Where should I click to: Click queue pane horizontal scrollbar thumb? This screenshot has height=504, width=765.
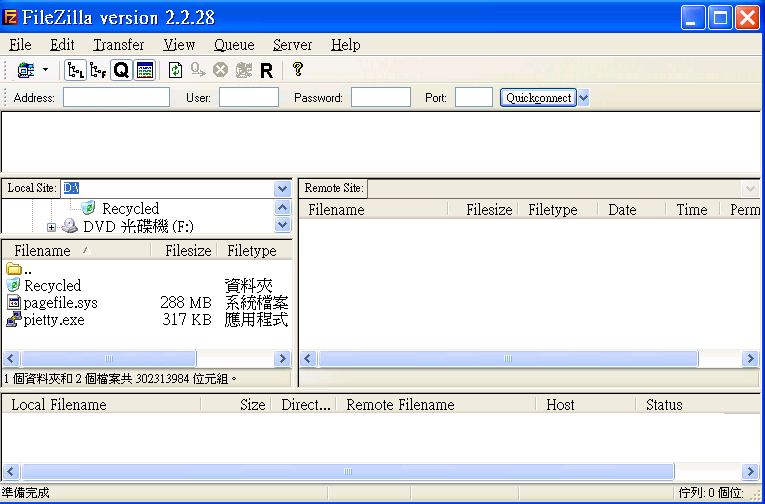(347, 472)
